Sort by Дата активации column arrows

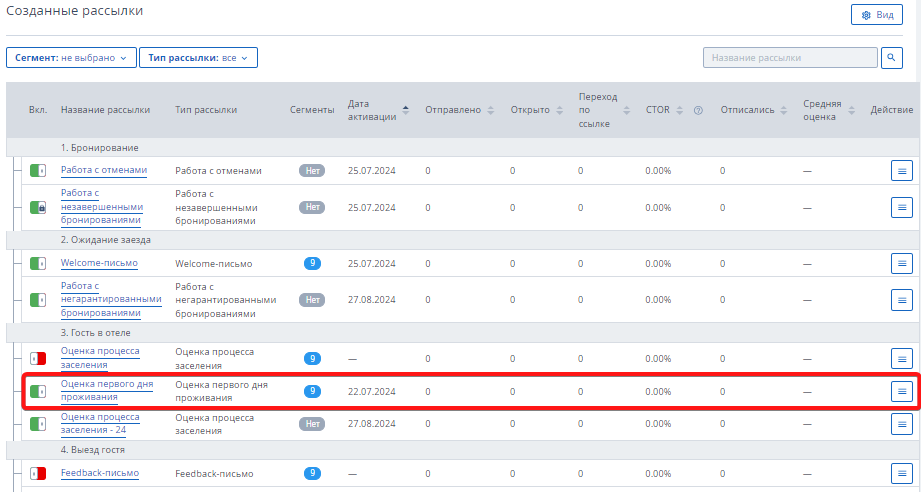click(405, 109)
